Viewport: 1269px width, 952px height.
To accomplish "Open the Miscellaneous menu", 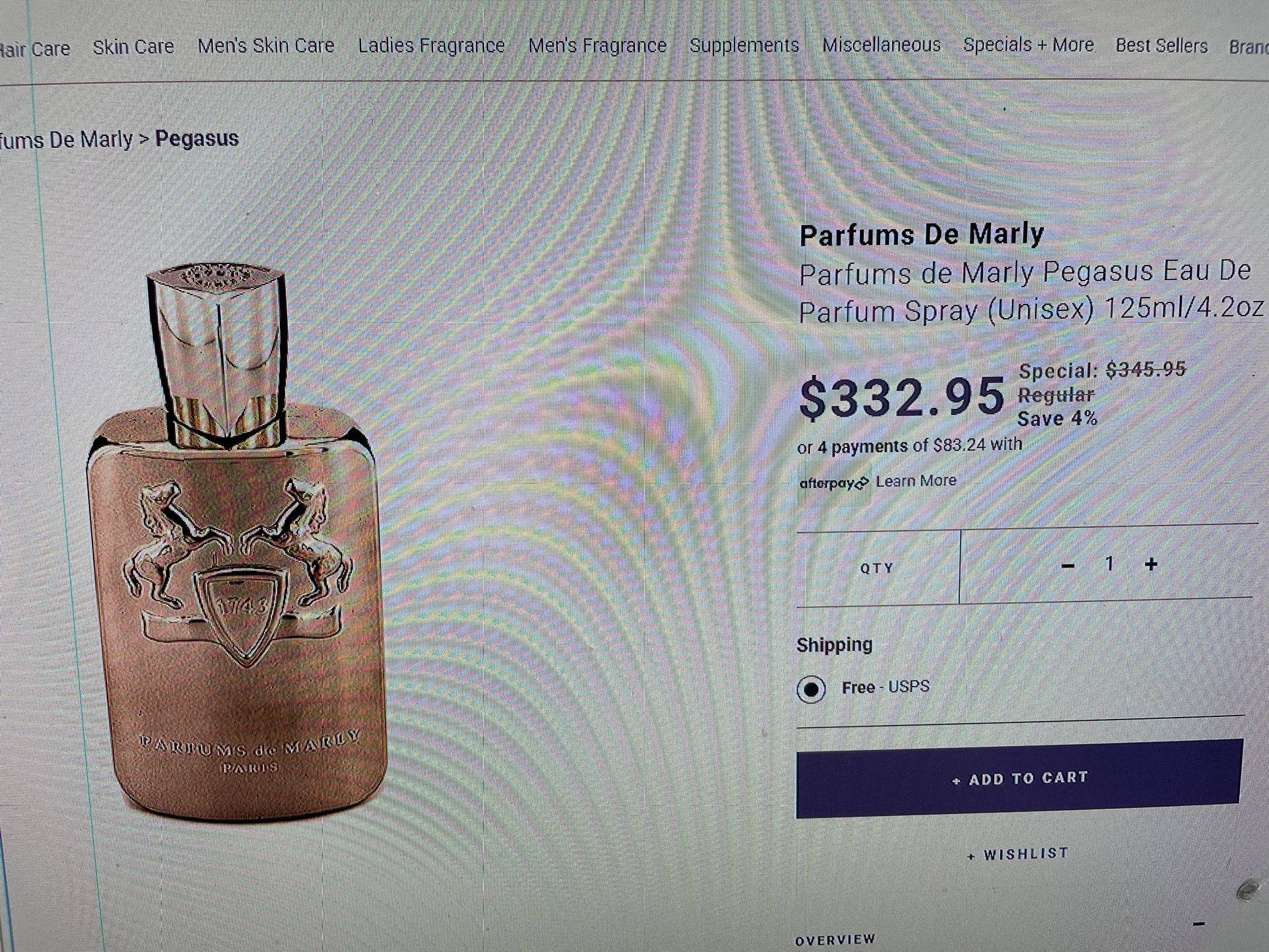I will (881, 45).
